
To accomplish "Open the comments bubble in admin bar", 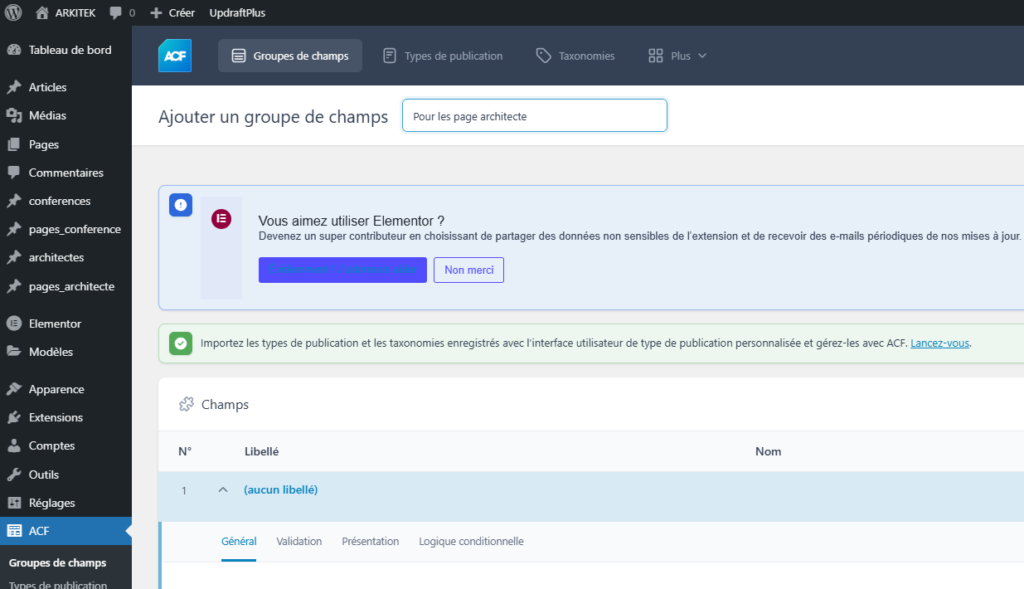I will tap(122, 13).
